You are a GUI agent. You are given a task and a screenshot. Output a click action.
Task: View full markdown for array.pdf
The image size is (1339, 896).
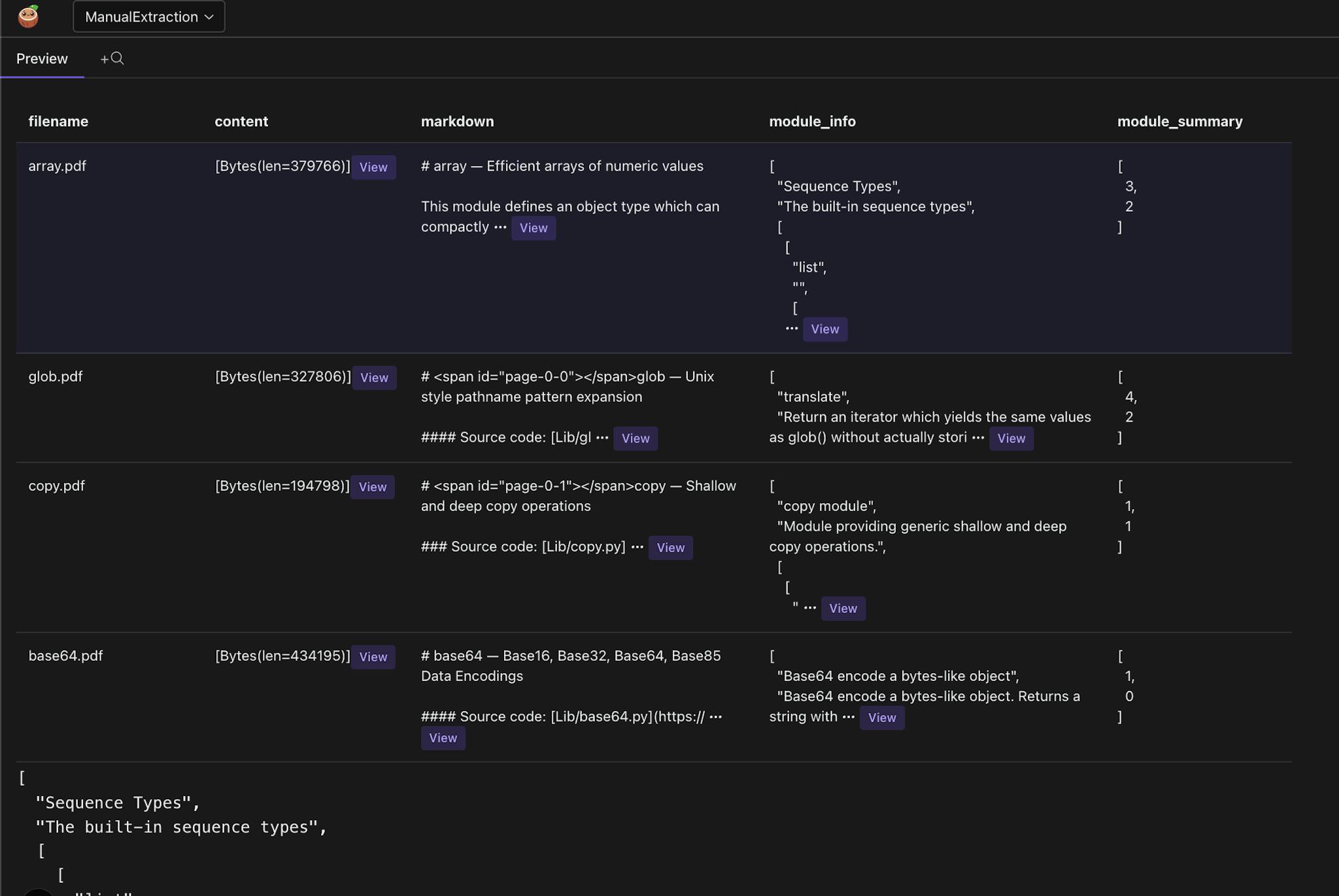[x=533, y=228]
